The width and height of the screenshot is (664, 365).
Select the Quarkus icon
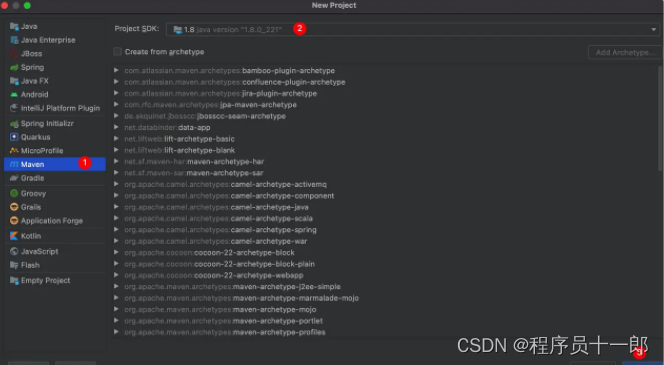coord(14,137)
